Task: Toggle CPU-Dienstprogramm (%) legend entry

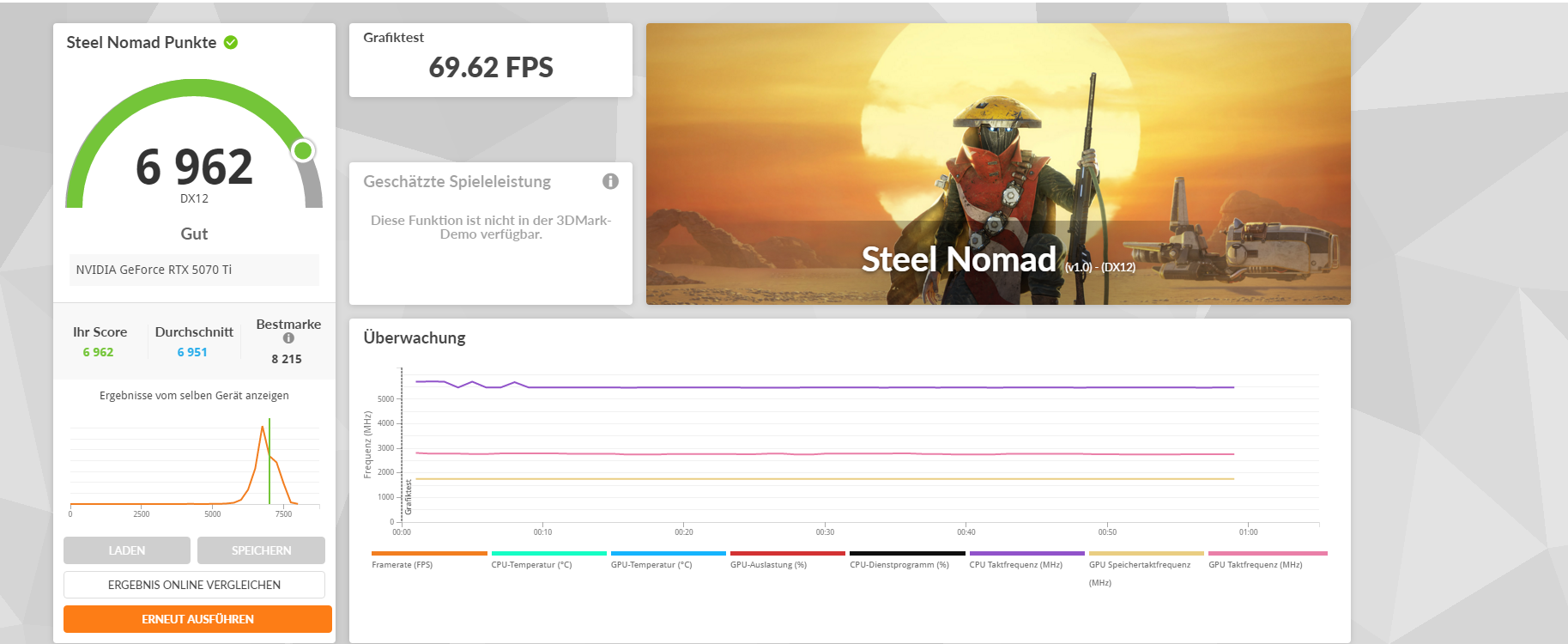Action: click(x=907, y=560)
